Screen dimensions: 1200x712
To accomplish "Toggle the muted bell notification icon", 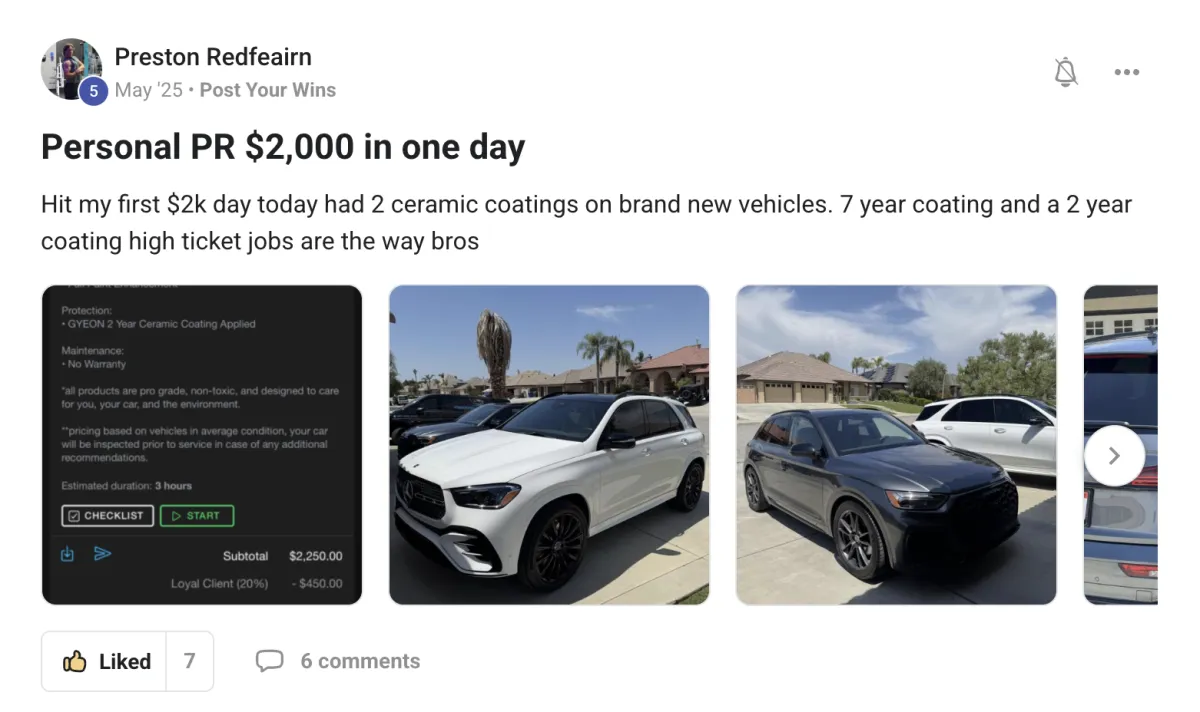I will pyautogui.click(x=1066, y=72).
